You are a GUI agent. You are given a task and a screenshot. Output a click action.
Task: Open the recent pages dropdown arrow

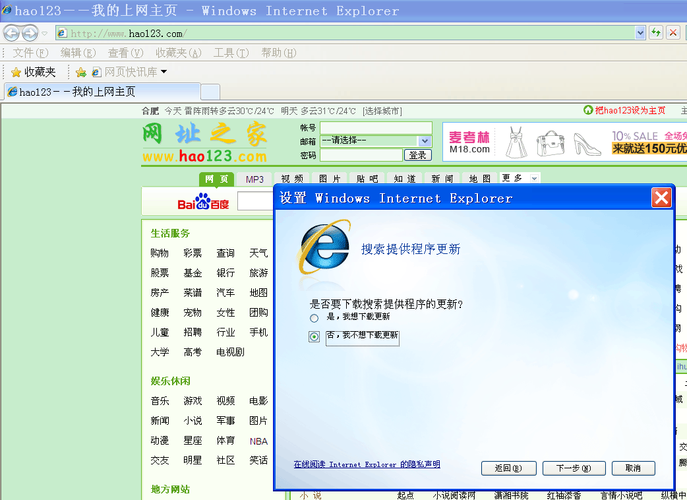click(44, 33)
